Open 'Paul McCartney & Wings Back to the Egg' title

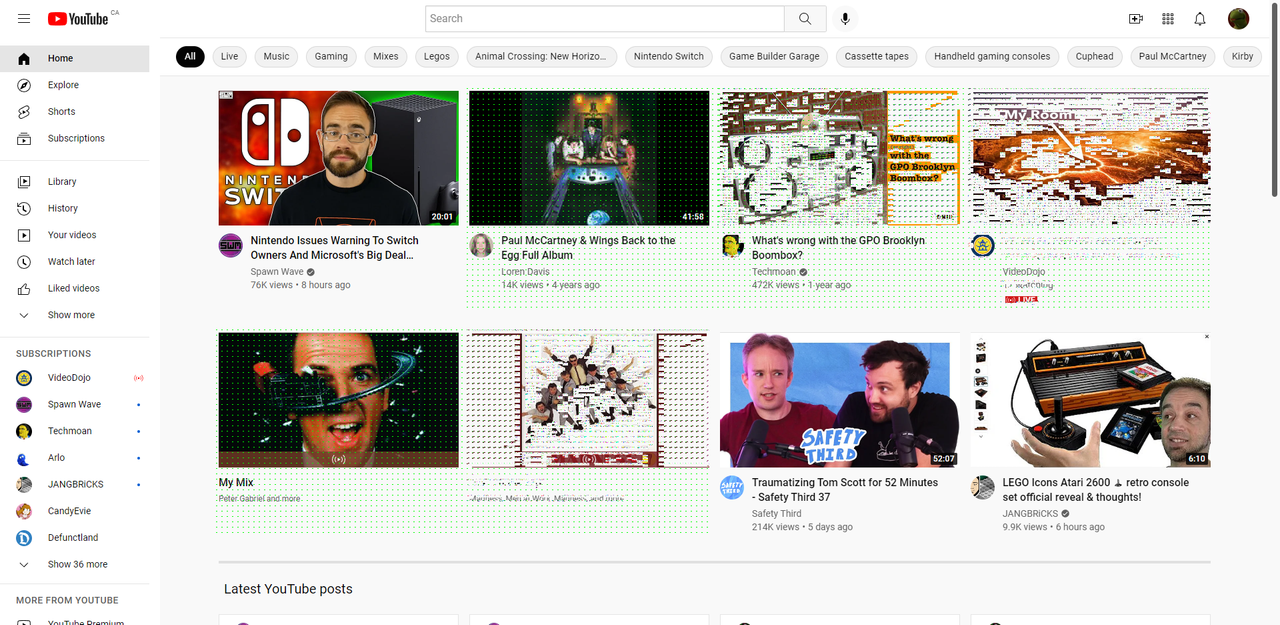tap(588, 248)
